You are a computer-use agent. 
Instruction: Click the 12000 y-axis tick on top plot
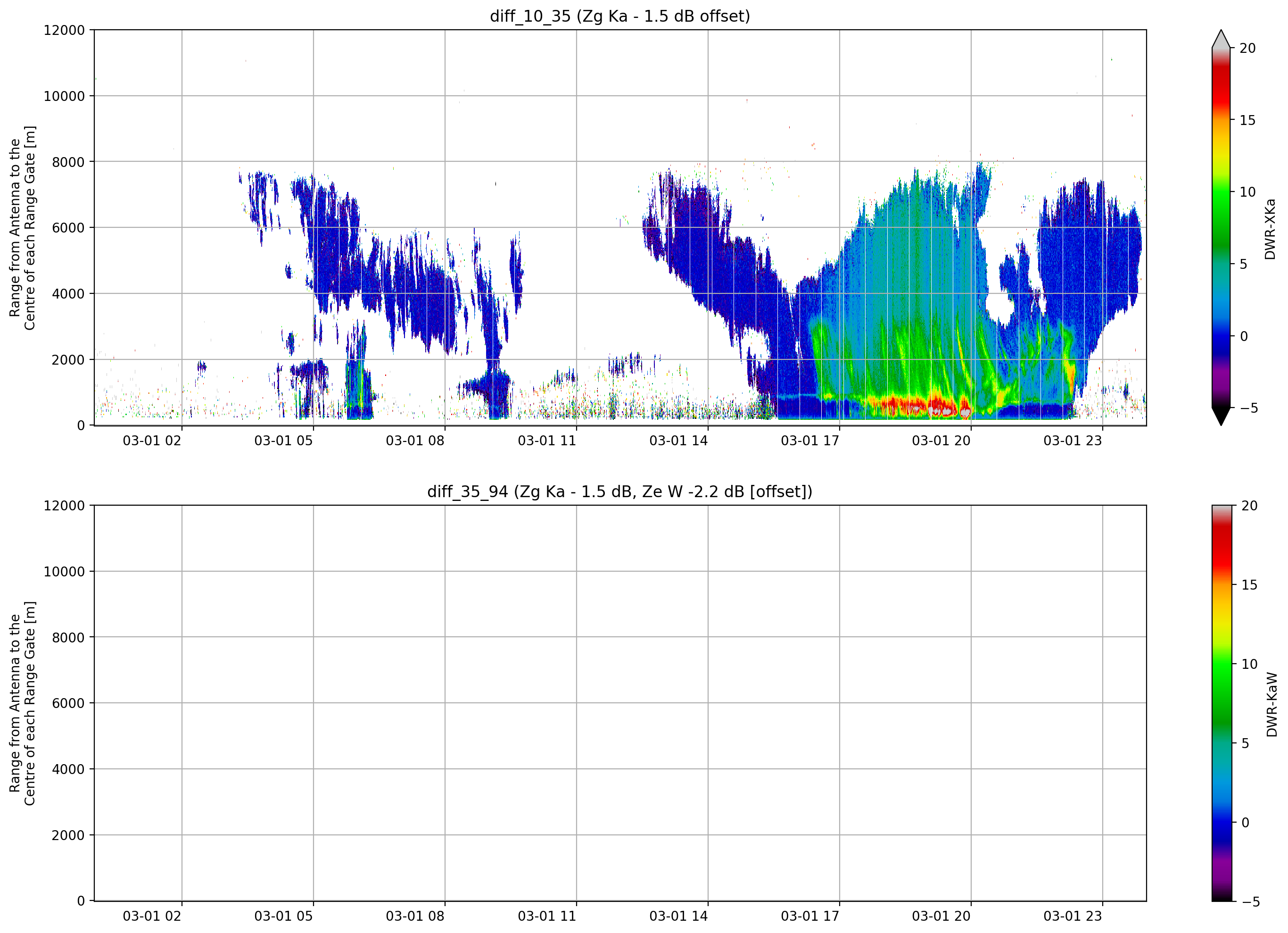point(64,30)
